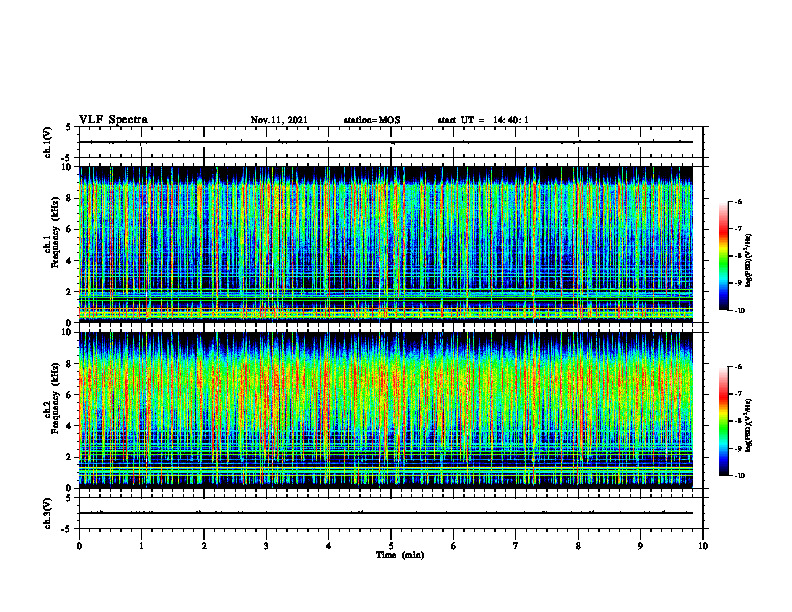Click the ch.2 'Frequency (kHz)' axis label
Screen dimensions: 792x612
[x=55, y=398]
